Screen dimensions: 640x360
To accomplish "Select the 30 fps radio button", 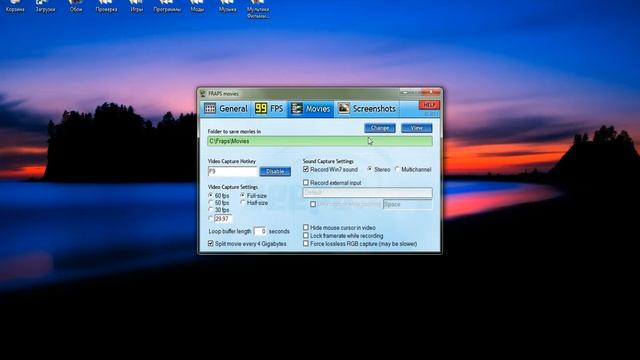I will (x=211, y=210).
